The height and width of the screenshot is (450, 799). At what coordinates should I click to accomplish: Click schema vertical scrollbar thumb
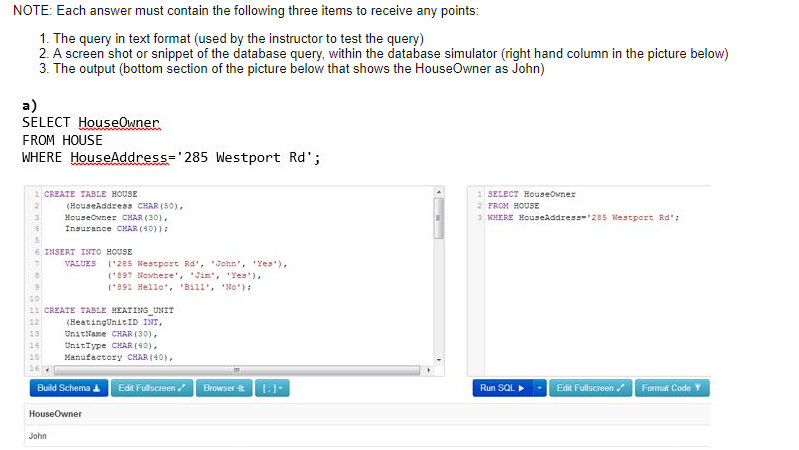click(439, 218)
